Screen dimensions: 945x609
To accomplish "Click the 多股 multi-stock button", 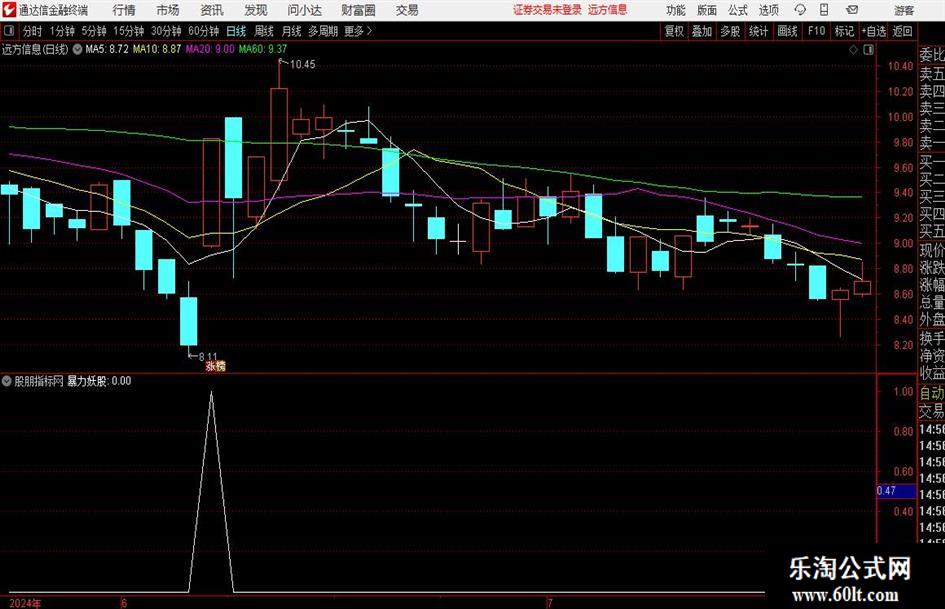I will point(730,31).
